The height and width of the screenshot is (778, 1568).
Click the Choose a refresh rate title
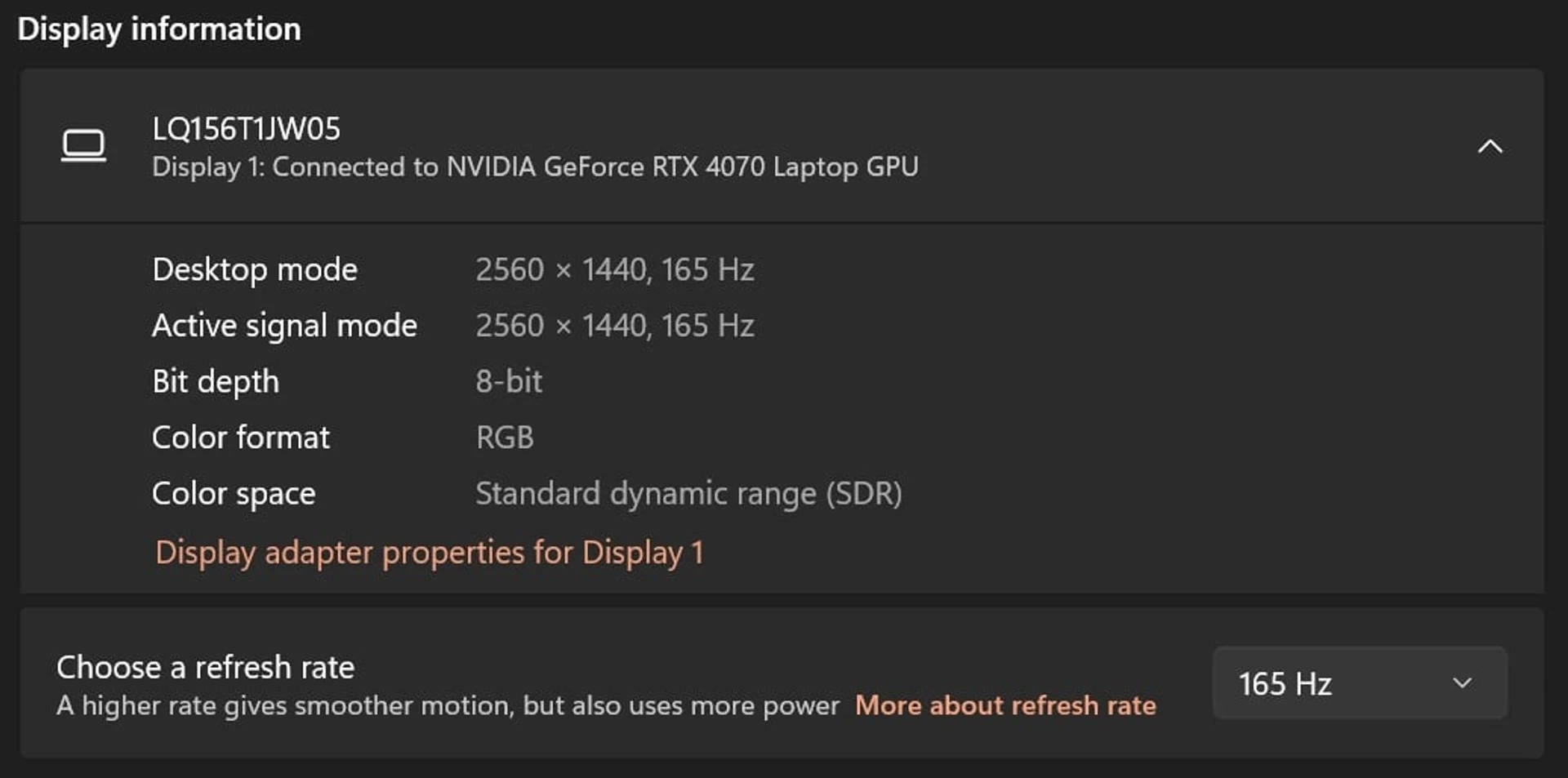click(206, 668)
